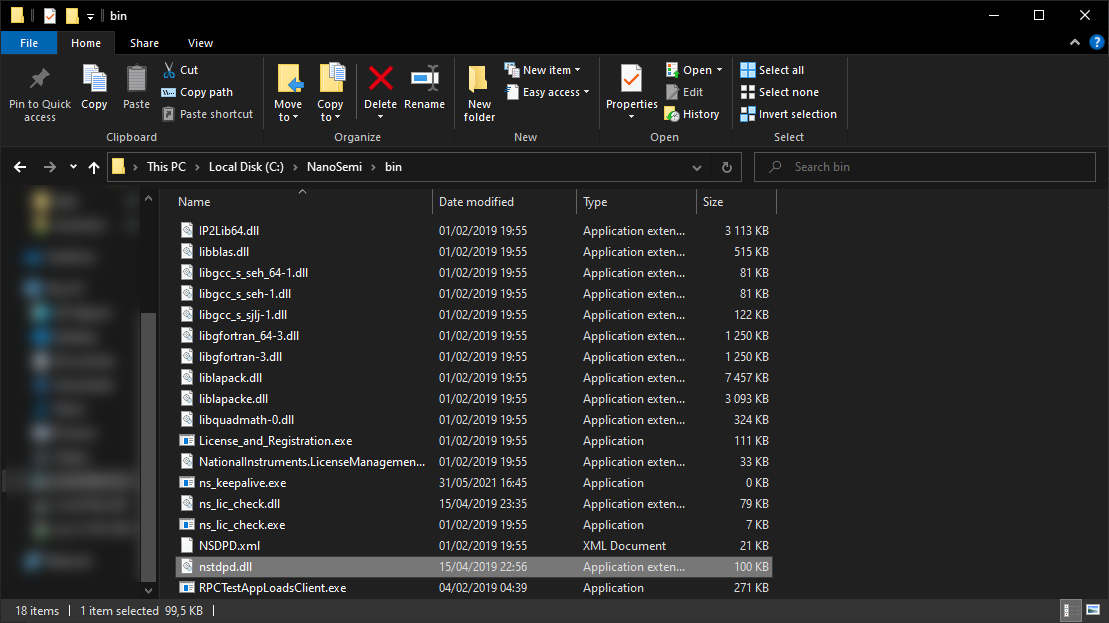Image resolution: width=1109 pixels, height=623 pixels.
Task: Sort files by Date modified column
Action: point(504,202)
